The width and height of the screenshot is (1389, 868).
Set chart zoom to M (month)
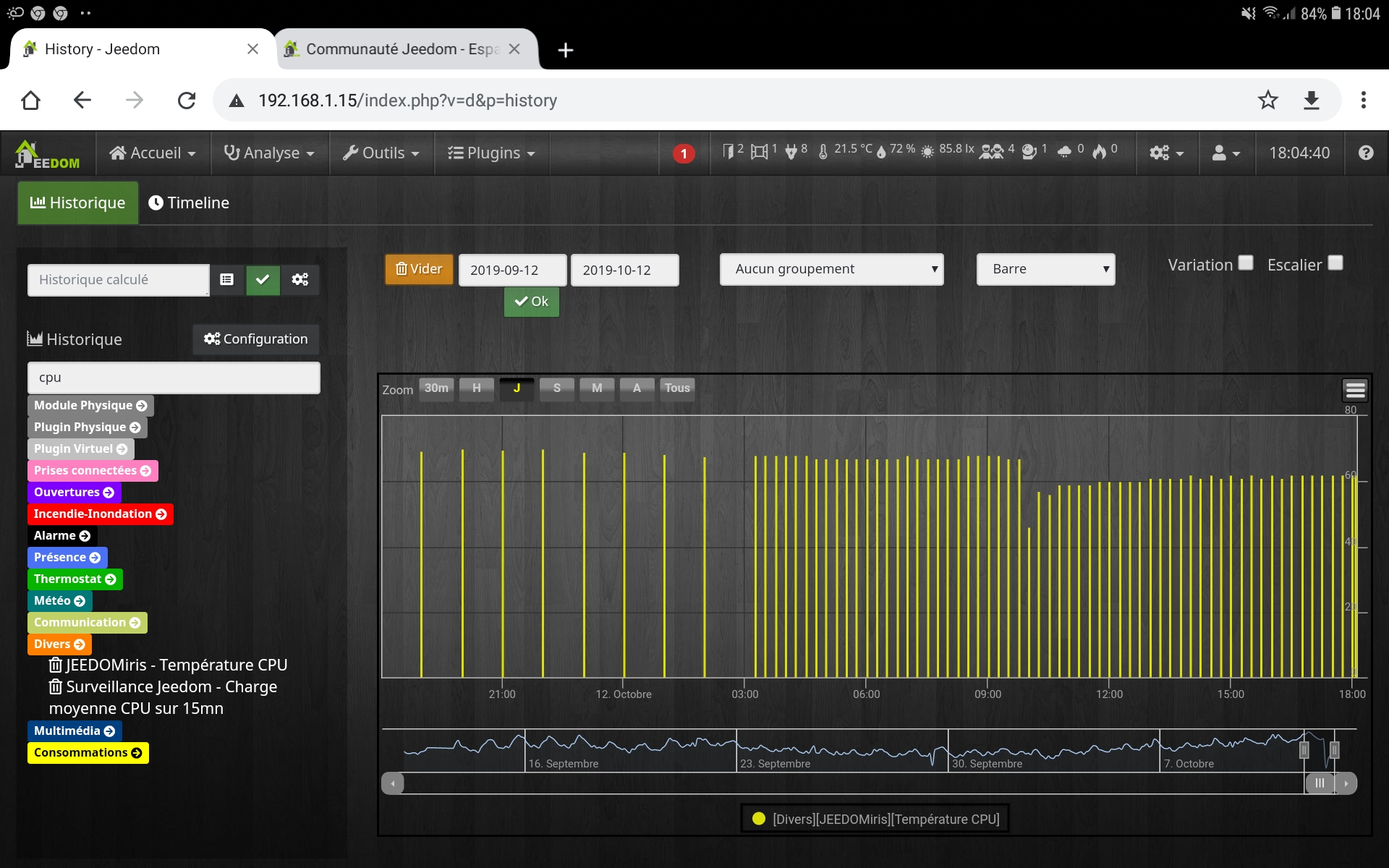coord(597,388)
